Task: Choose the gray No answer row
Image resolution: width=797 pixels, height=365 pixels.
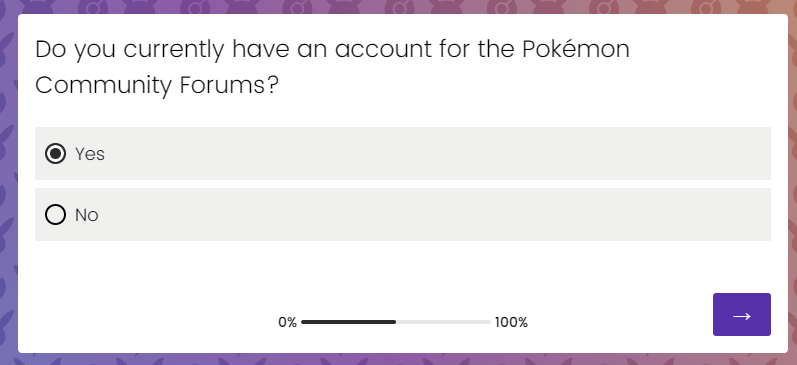Action: [403, 215]
